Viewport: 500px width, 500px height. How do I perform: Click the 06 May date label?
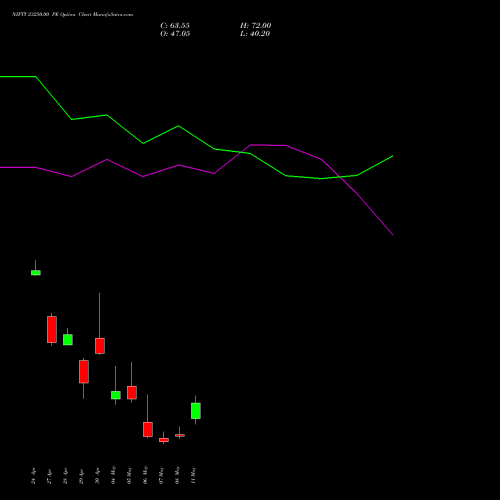145,475
